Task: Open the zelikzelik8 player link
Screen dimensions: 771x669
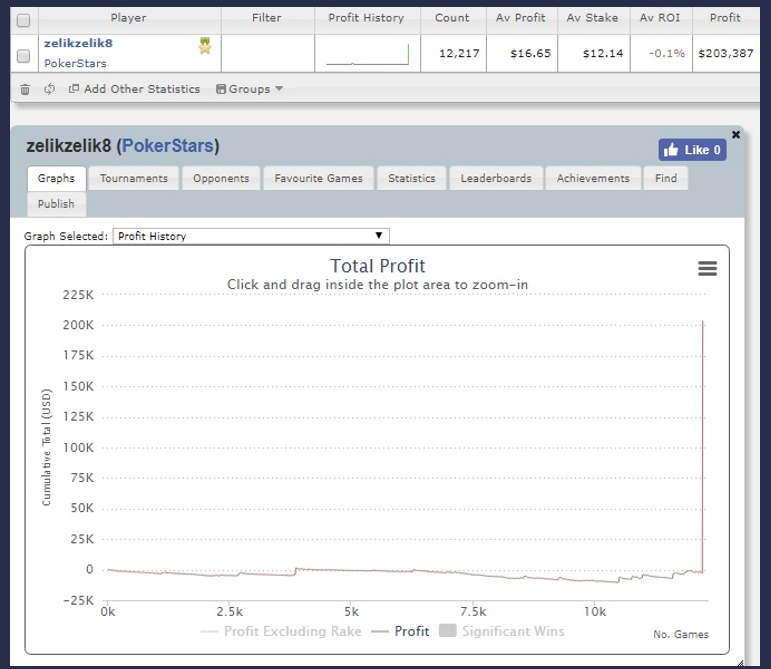Action: coord(78,44)
